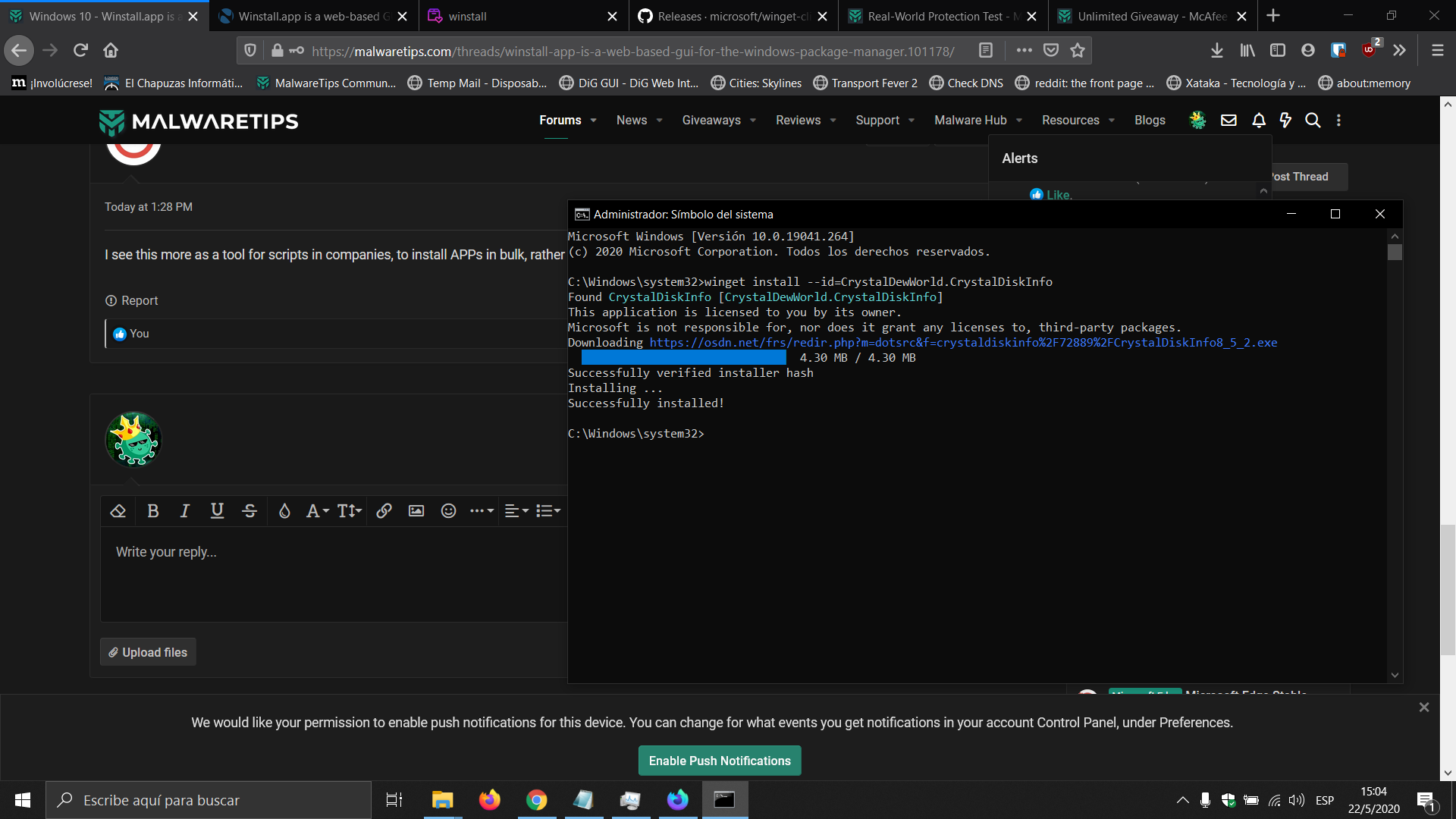Expand the Giveaways menu arrow
The image size is (1456, 819).
(x=753, y=121)
